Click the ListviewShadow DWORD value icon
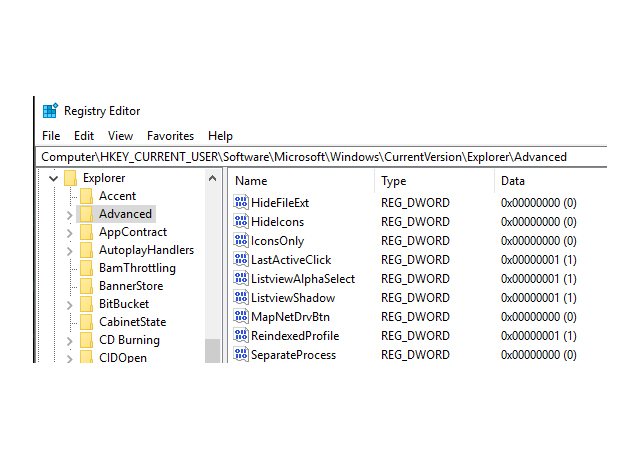Viewport: 640px width, 460px height. point(241,297)
